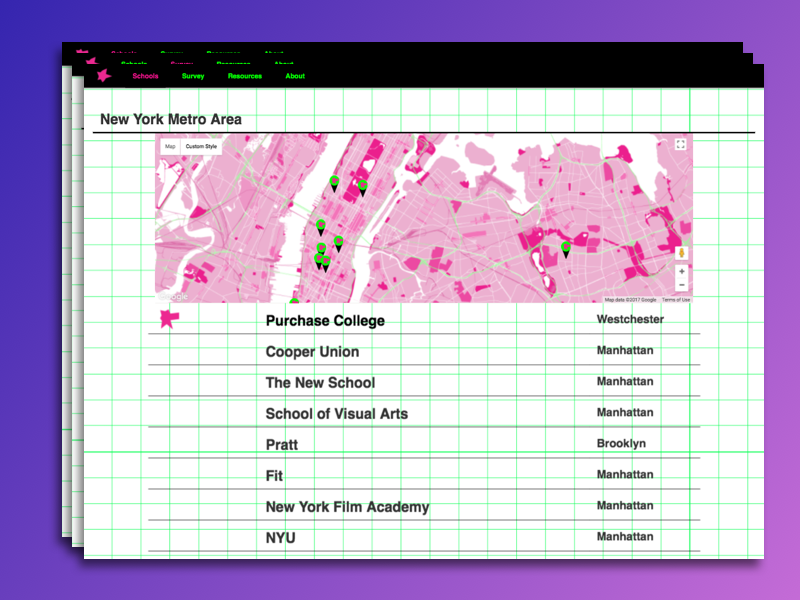
Task: Open the Survey page from navbar
Action: tap(193, 76)
